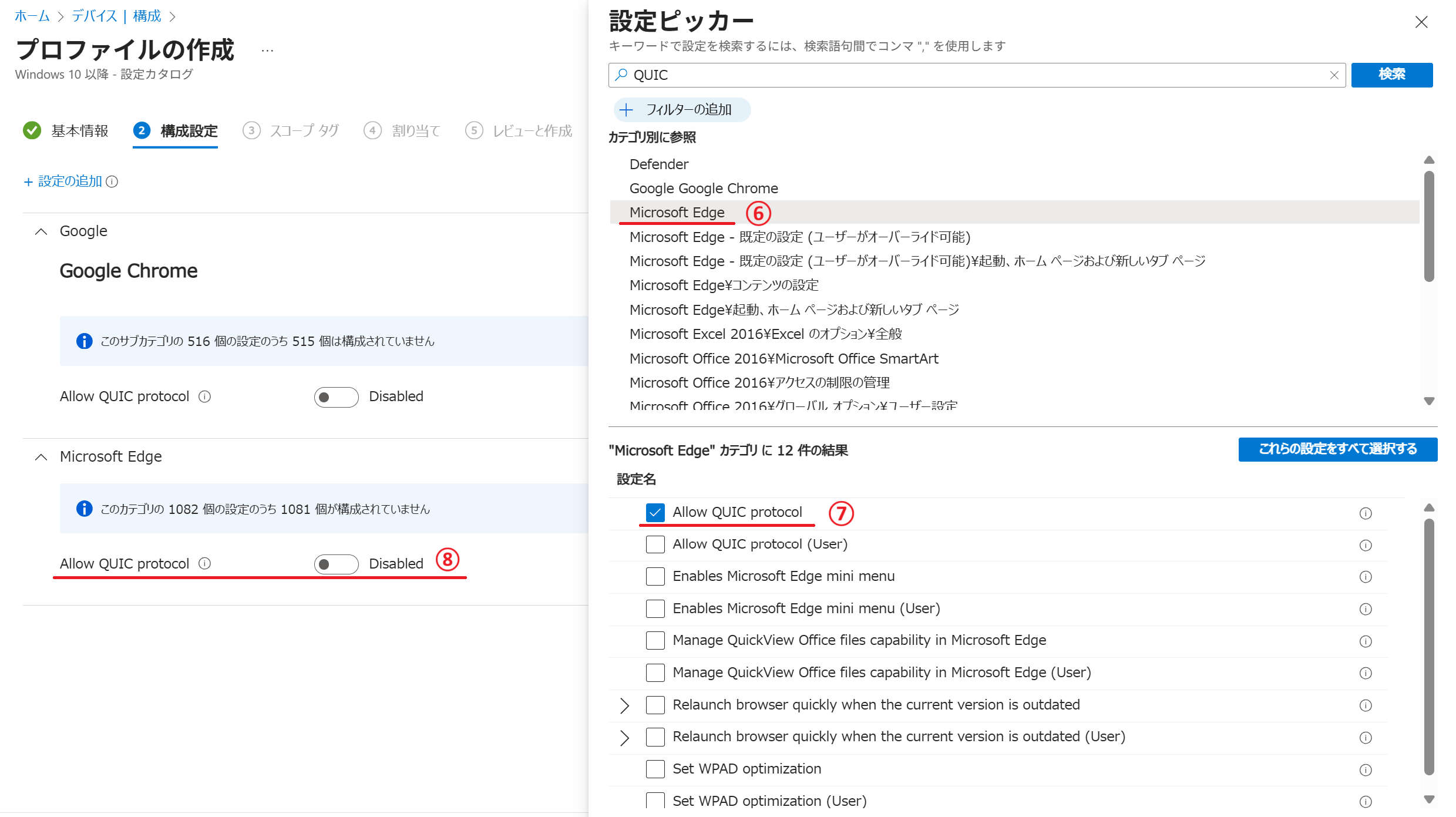Open info for Set WPAD optimization result

point(1366,769)
